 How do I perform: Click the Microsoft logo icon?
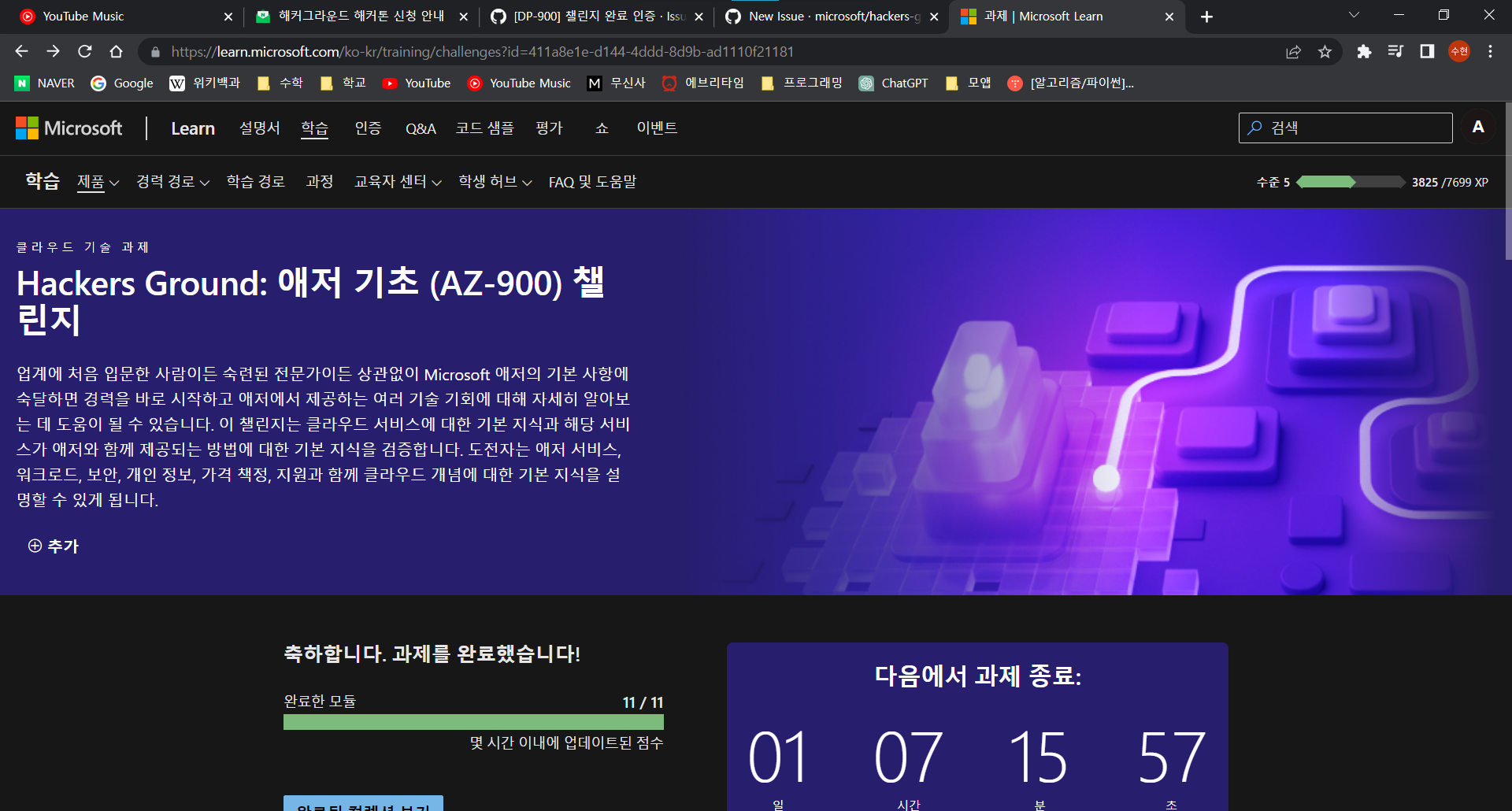pos(26,128)
